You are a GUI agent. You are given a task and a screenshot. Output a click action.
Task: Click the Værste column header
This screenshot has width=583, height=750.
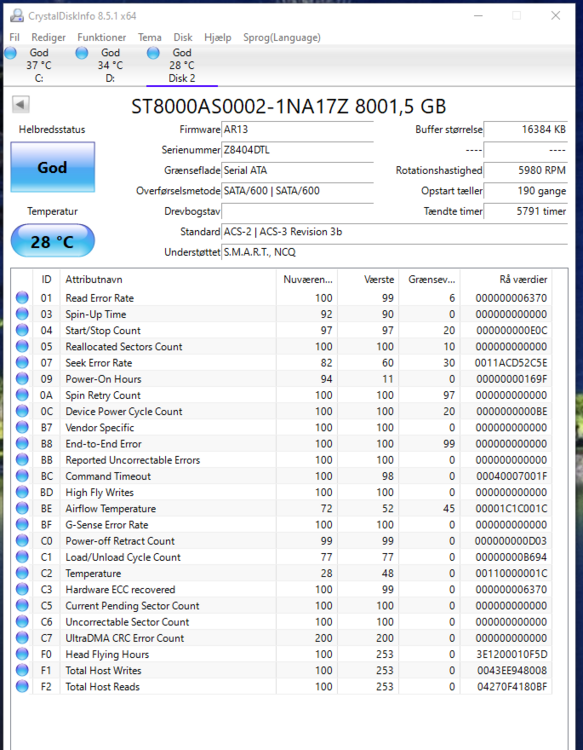368,279
